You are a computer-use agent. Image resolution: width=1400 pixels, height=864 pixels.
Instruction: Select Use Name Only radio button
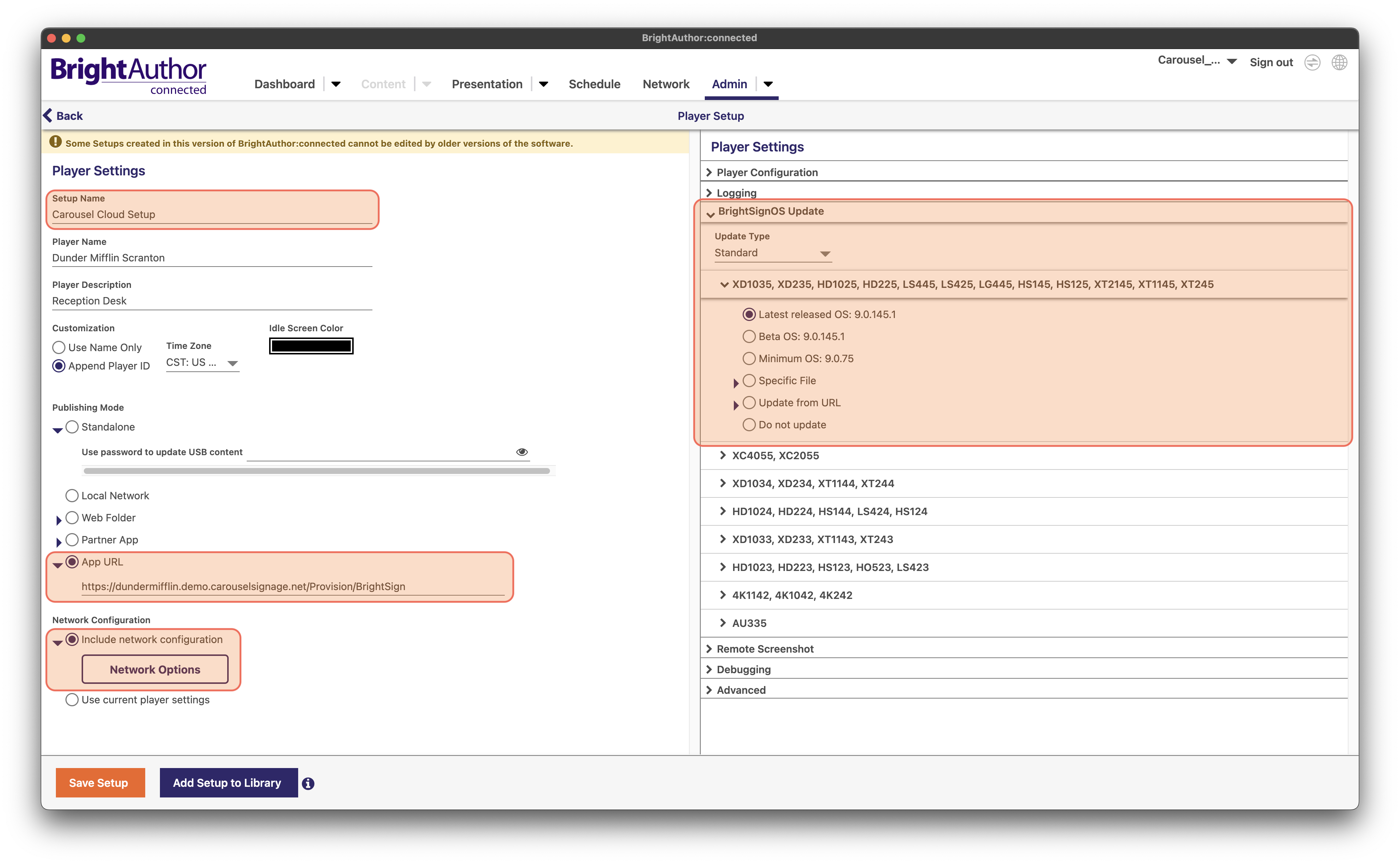click(59, 347)
